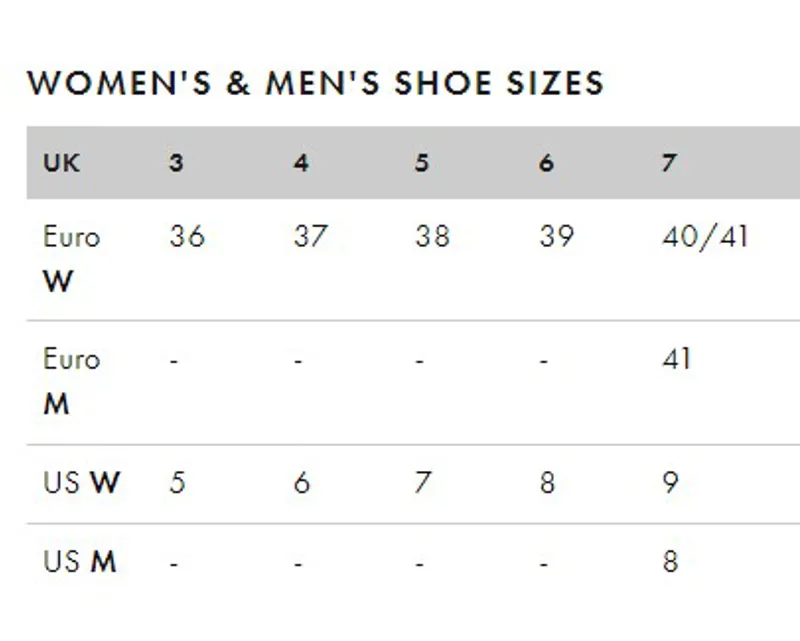Click the 40/41 Euro women's cell

[x=705, y=237]
